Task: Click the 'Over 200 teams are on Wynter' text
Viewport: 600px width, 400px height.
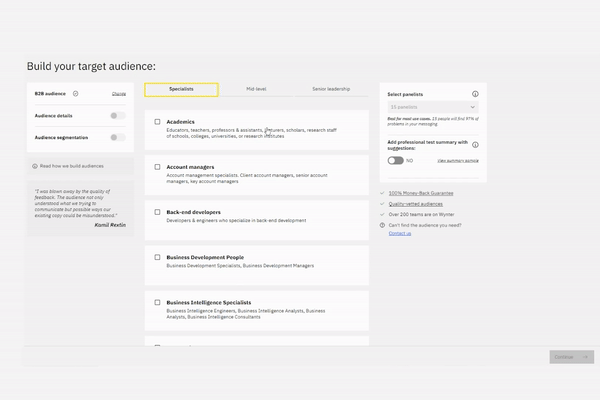Action: point(421,215)
